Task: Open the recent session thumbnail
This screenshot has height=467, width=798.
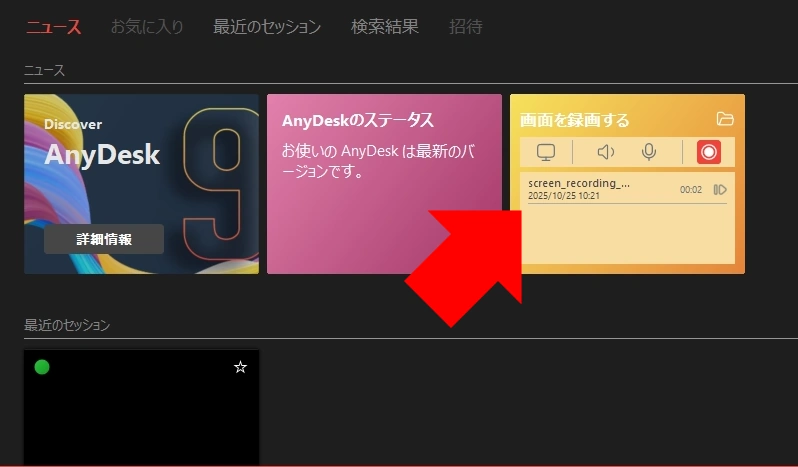Action: pos(141,407)
